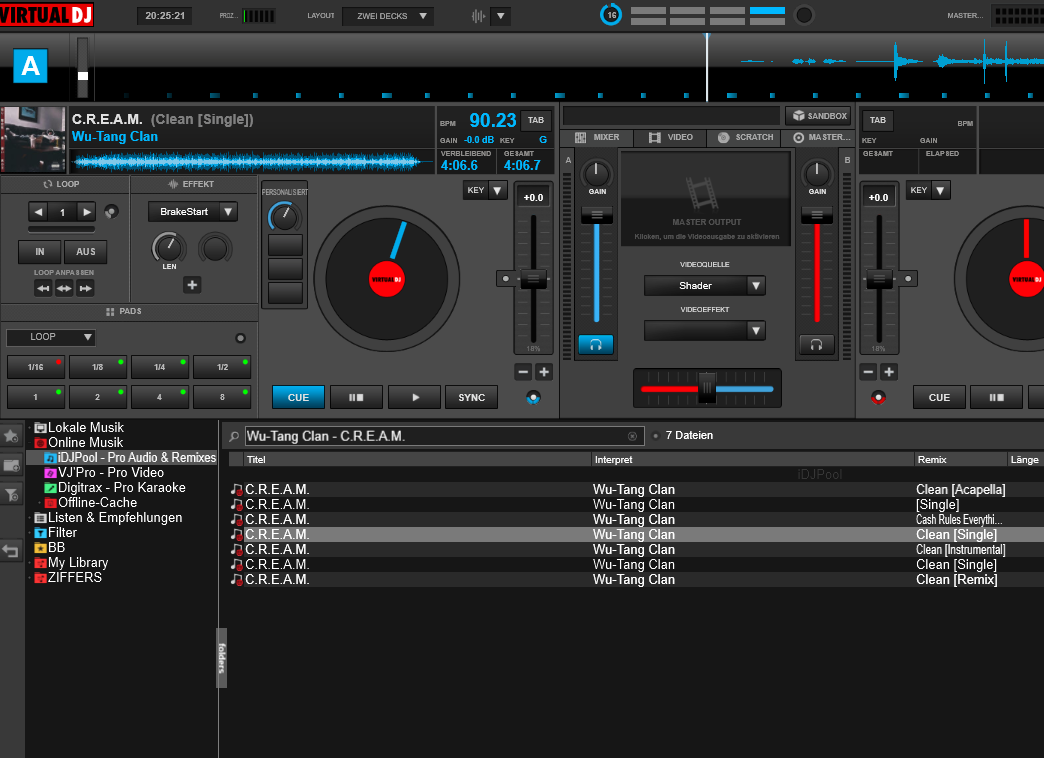Click the deck A pitch minus button
This screenshot has width=1044, height=758.
coord(523,372)
